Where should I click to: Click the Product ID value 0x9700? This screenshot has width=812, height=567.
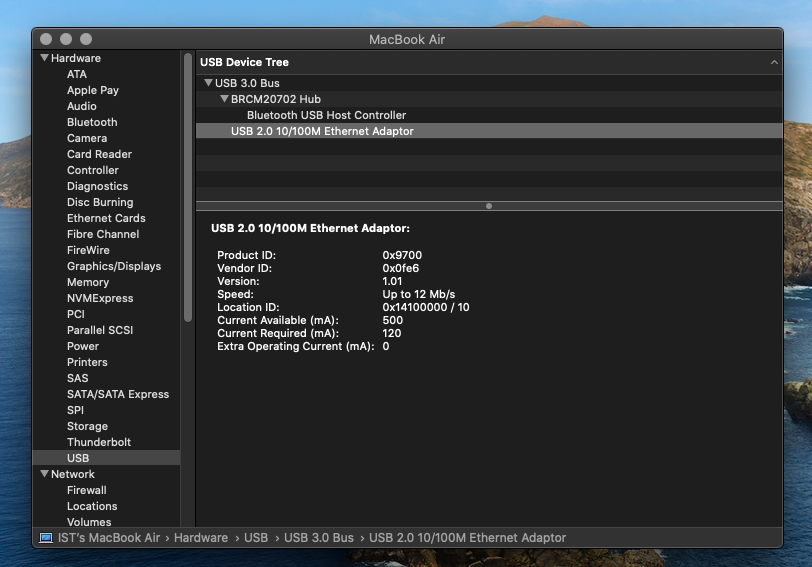coord(402,255)
